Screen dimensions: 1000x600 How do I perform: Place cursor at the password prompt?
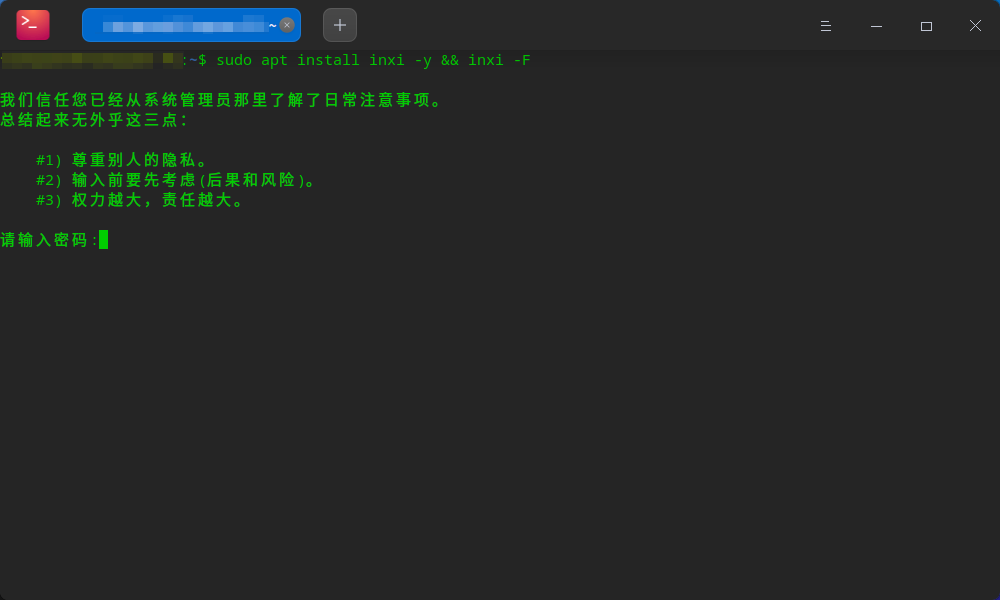(103, 240)
